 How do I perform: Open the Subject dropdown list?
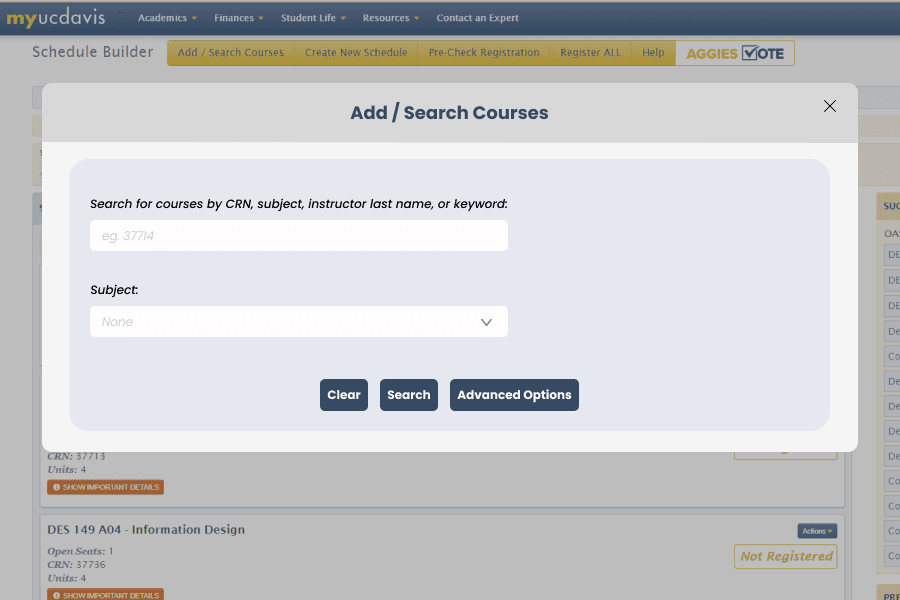click(298, 322)
